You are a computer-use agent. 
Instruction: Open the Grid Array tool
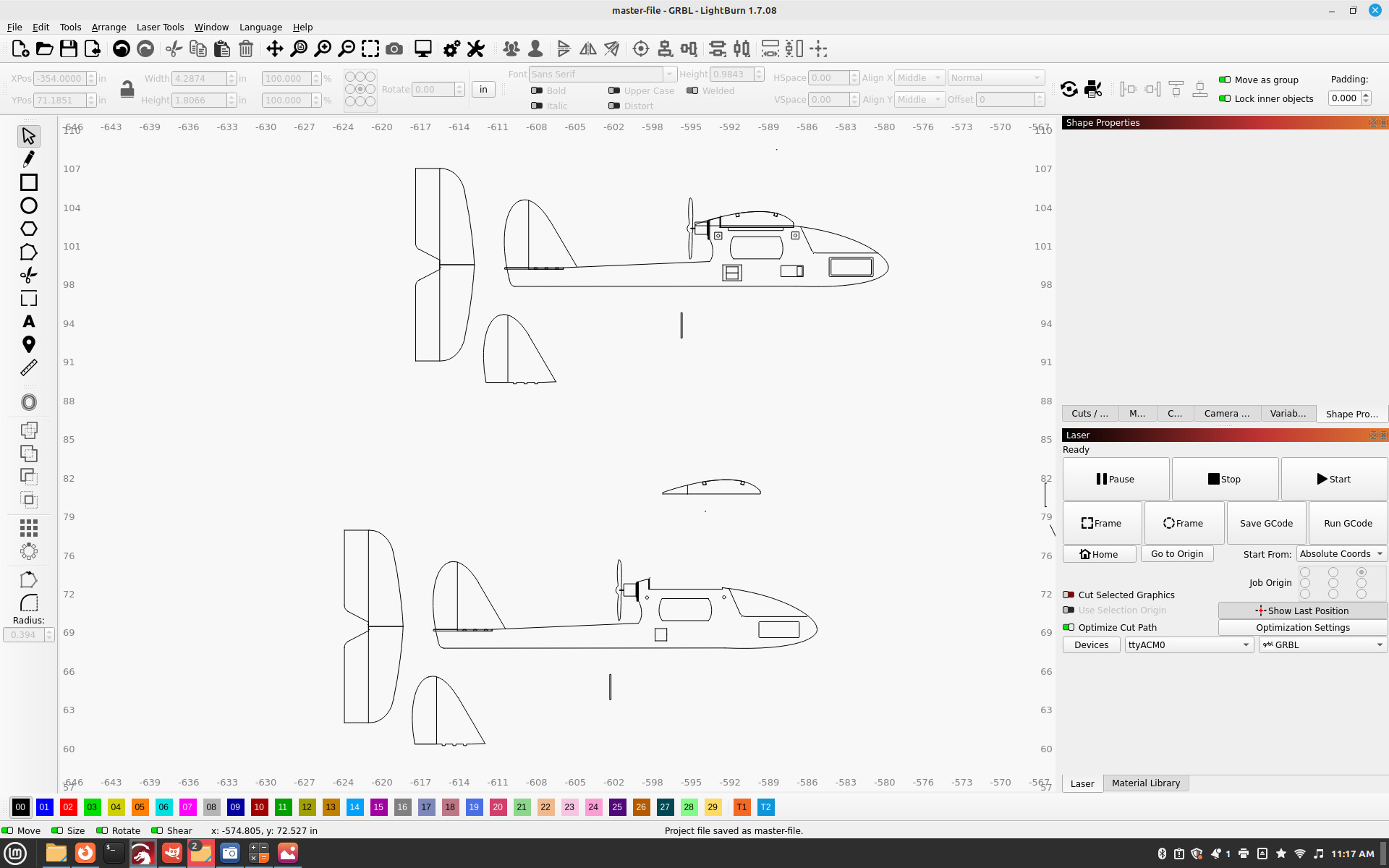pyautogui.click(x=29, y=528)
